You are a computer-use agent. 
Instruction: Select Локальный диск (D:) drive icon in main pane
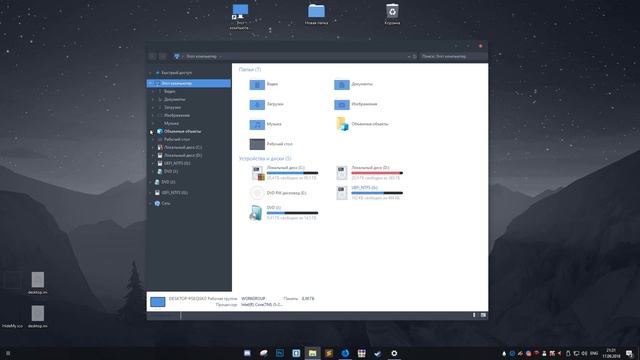coord(342,173)
